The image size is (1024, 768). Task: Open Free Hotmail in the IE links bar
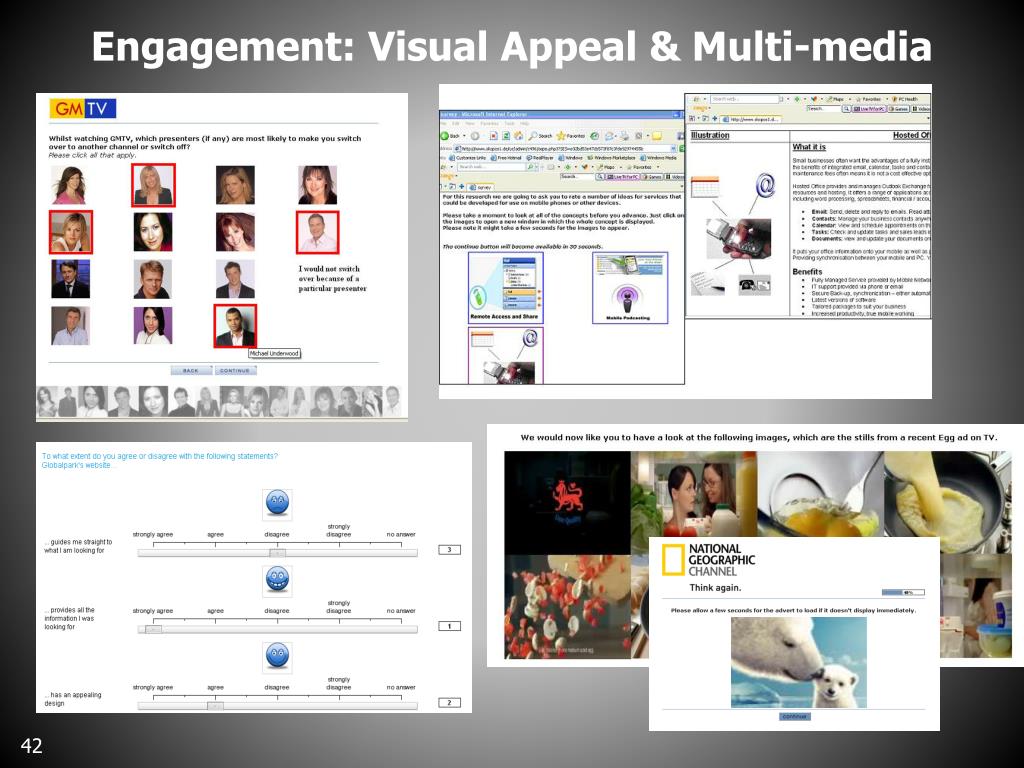tap(506, 157)
